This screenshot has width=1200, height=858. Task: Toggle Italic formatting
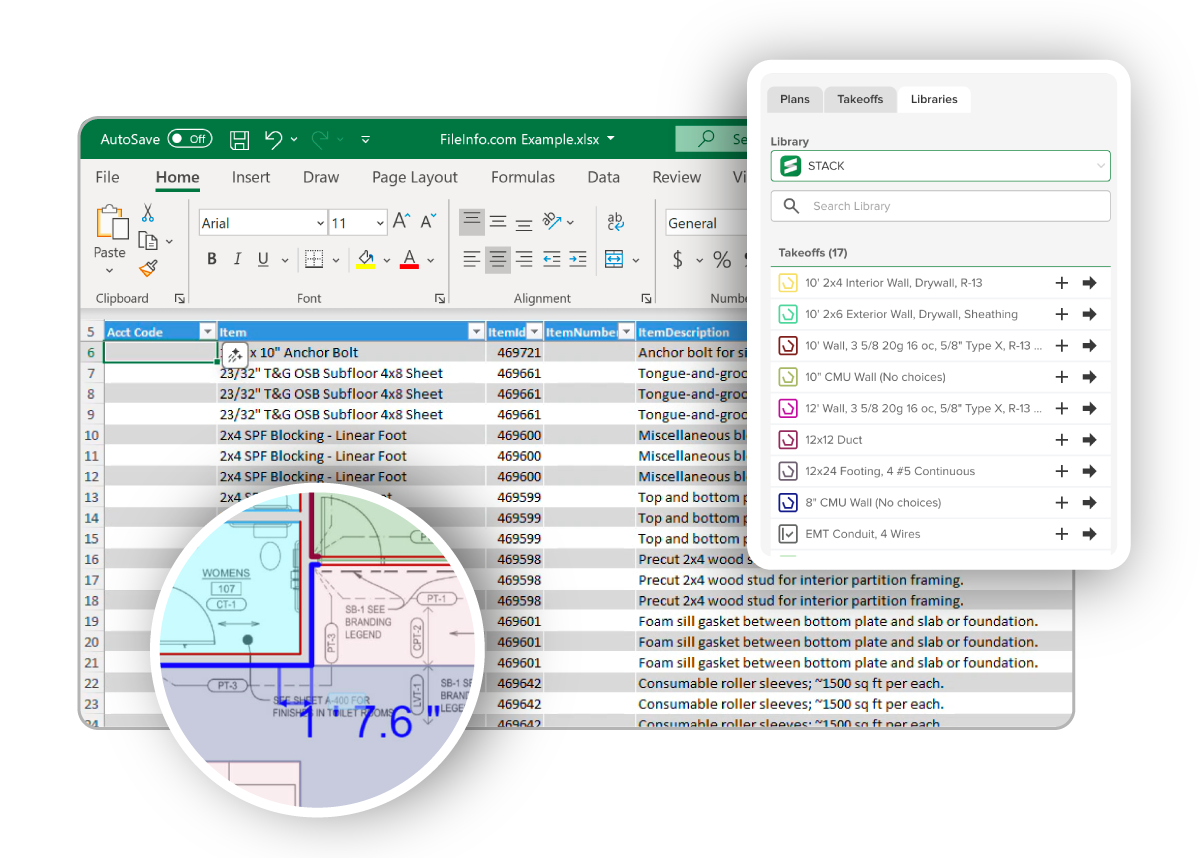pyautogui.click(x=237, y=260)
